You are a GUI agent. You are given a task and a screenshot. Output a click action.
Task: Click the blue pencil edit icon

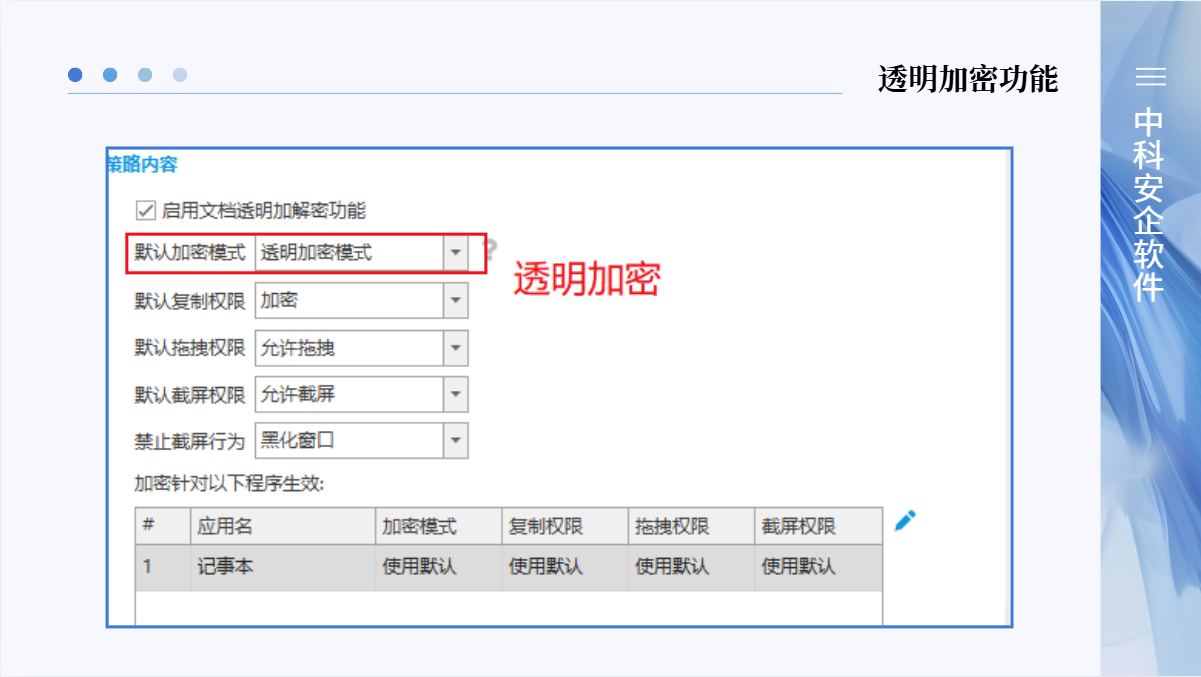click(905, 520)
